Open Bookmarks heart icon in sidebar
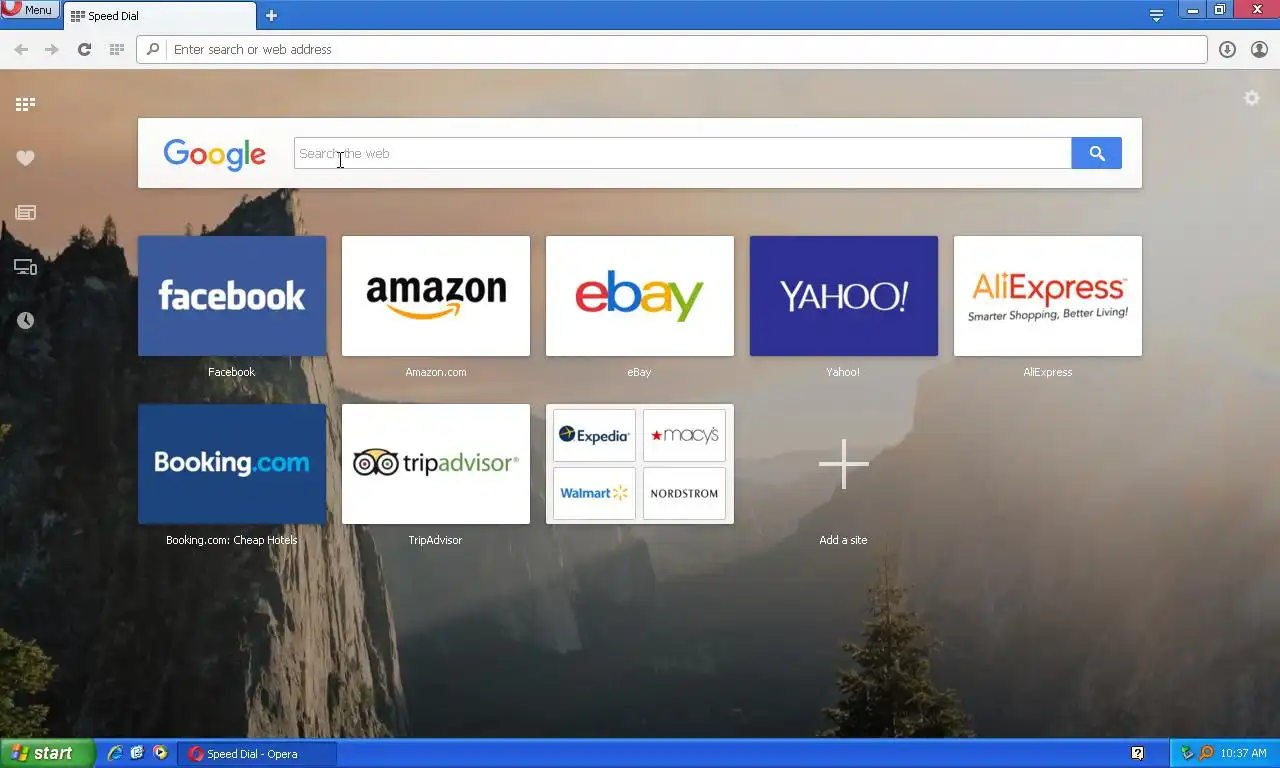1280x768 pixels. click(x=25, y=158)
